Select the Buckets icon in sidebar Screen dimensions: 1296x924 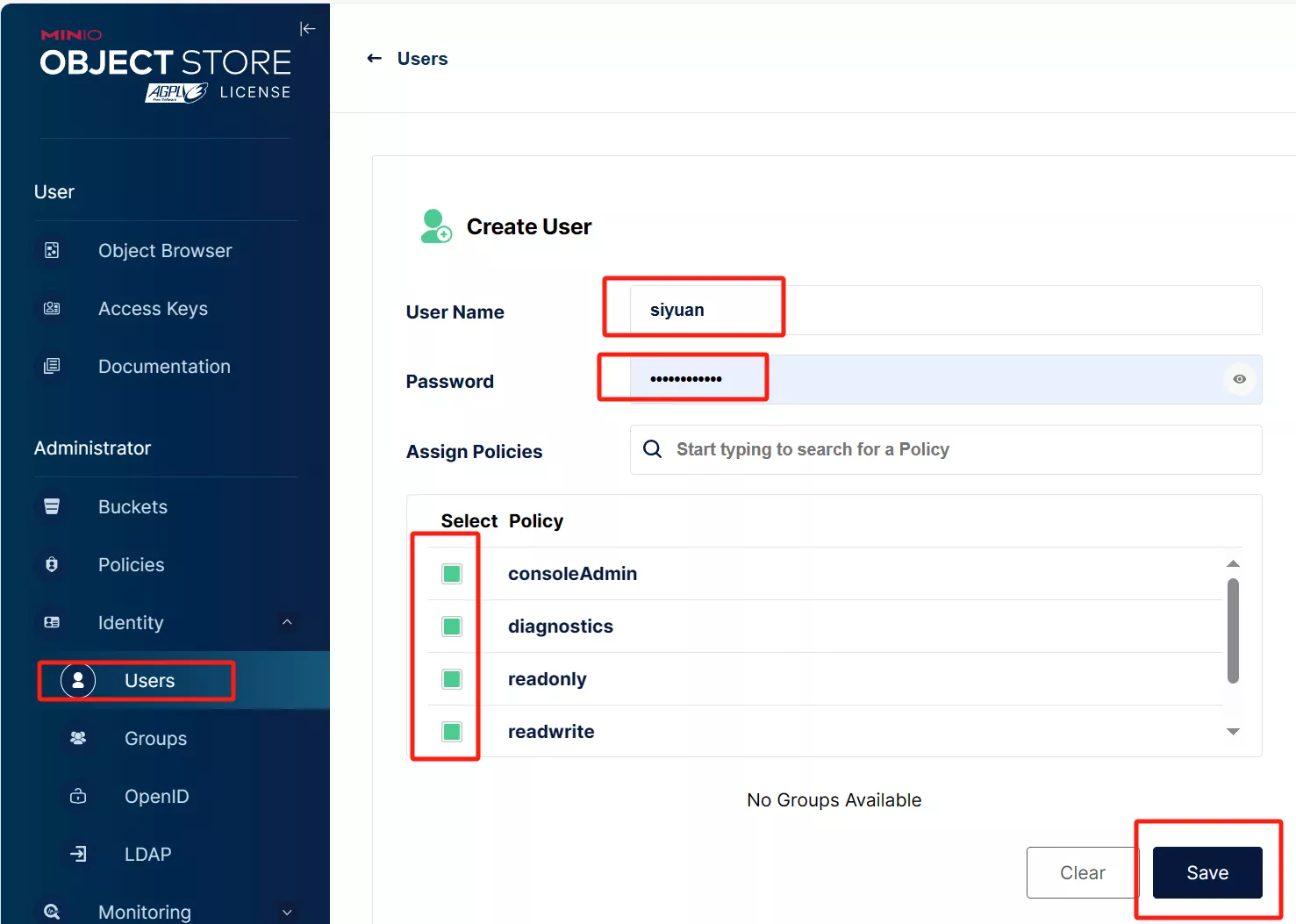click(x=52, y=507)
